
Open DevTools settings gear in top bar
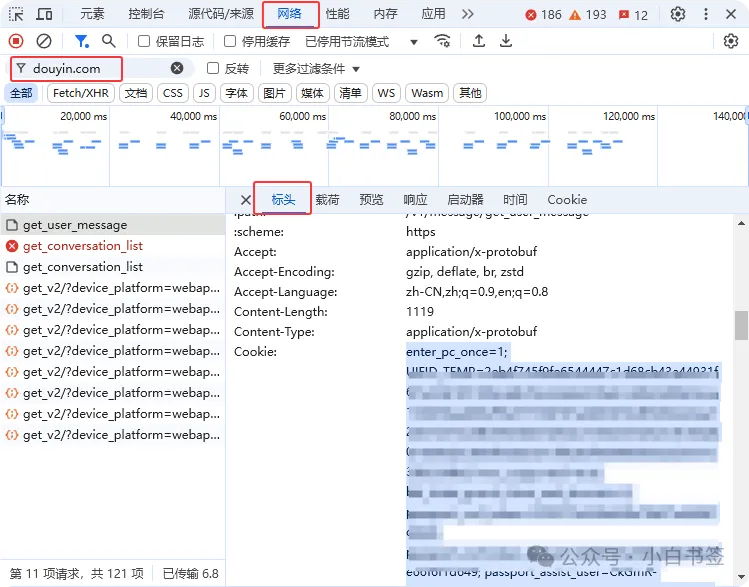(x=678, y=14)
